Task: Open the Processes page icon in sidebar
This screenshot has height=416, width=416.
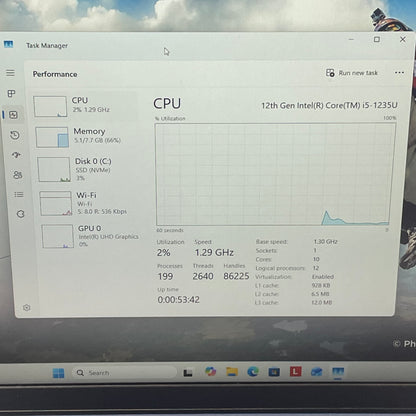Action: pos(12,94)
